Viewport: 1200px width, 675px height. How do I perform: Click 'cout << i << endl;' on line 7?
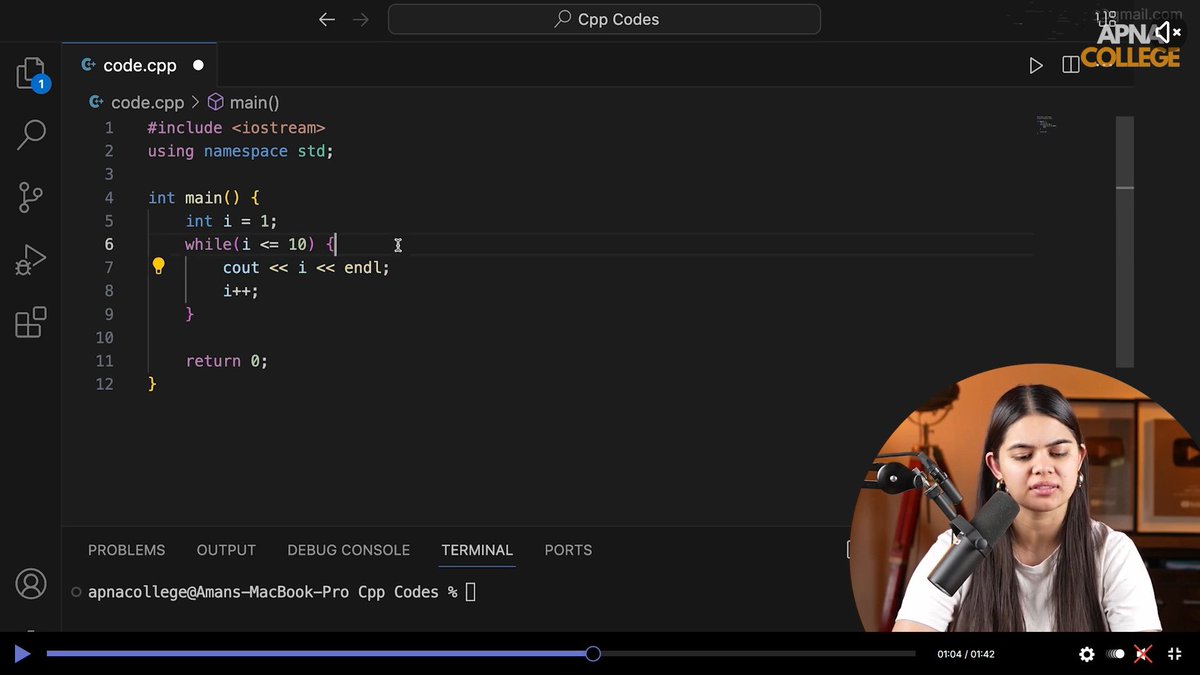coord(306,268)
